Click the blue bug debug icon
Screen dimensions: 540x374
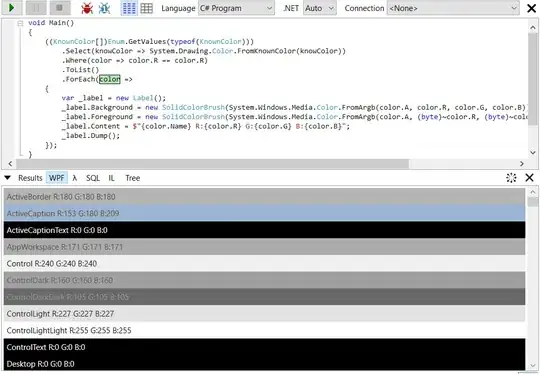click(x=104, y=8)
